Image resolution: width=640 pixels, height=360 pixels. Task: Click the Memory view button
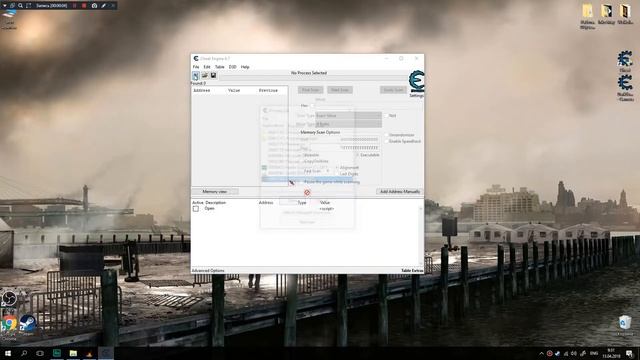(x=215, y=191)
